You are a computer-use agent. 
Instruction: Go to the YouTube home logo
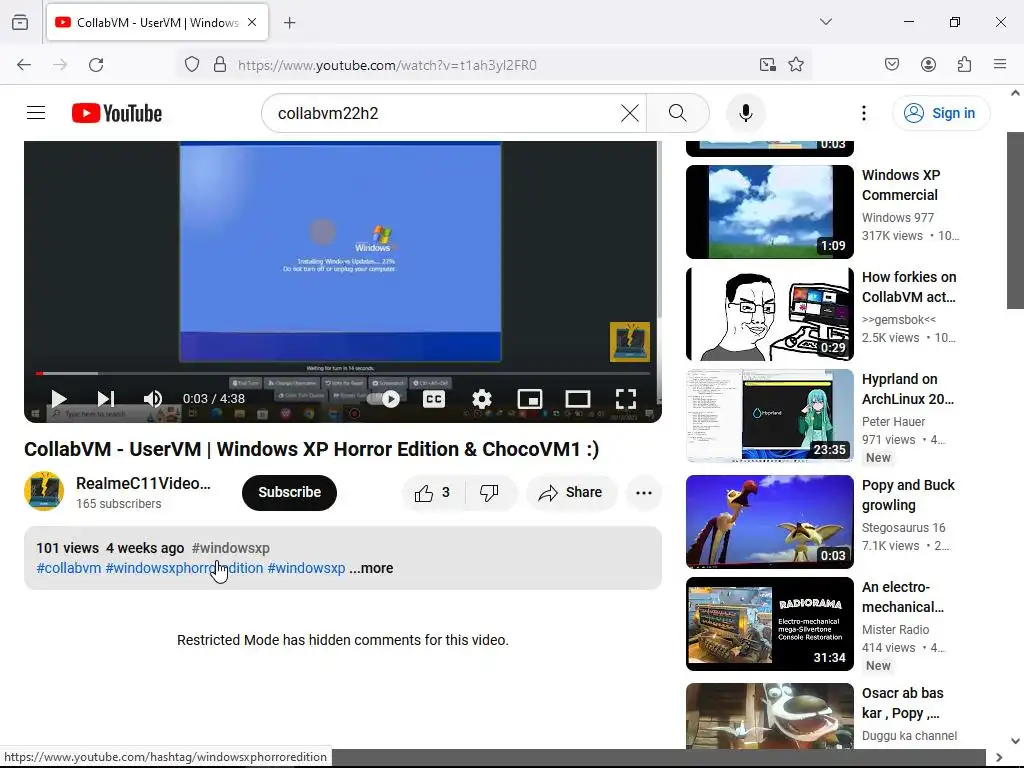tap(117, 113)
